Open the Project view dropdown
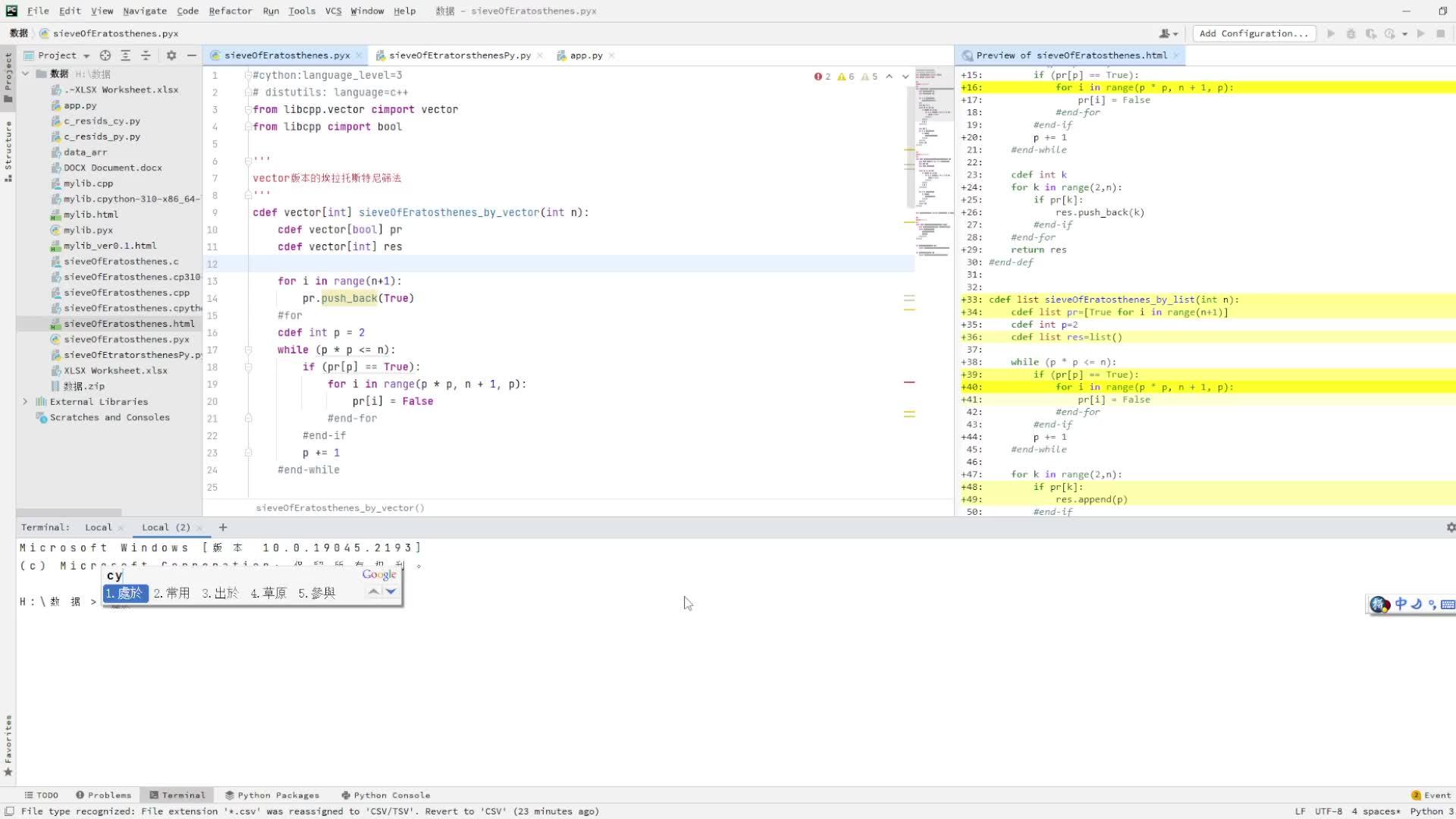Viewport: 1456px width, 819px height. pyautogui.click(x=86, y=55)
